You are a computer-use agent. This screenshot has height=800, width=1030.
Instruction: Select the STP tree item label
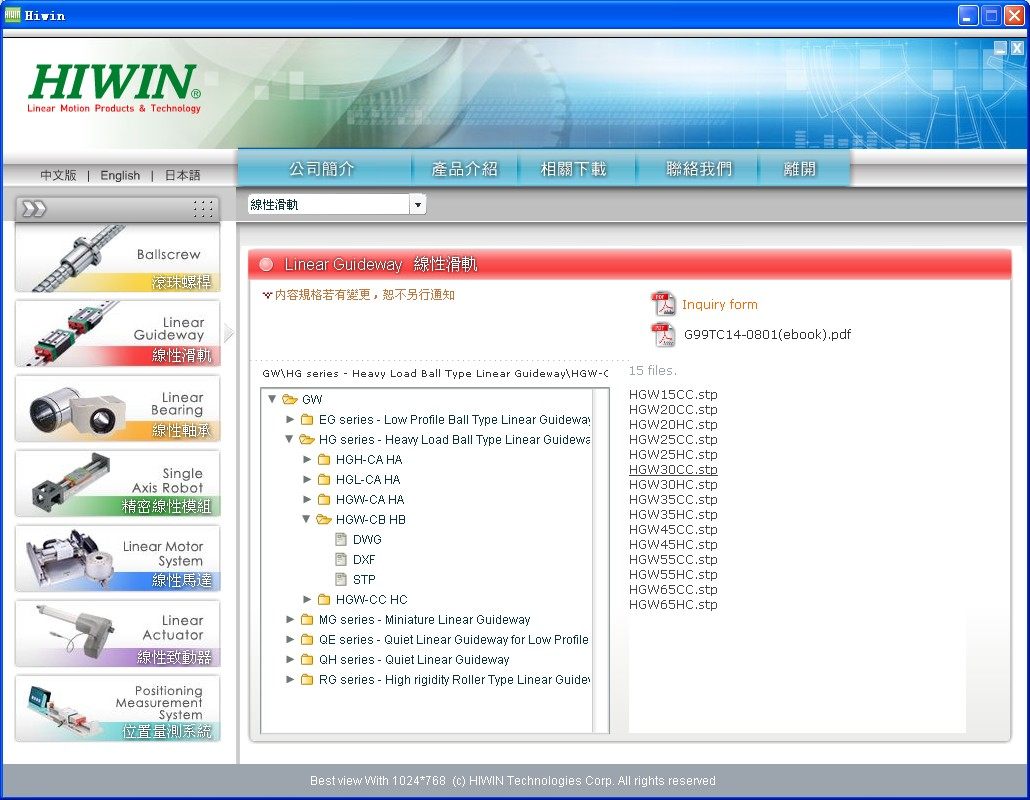pos(364,579)
